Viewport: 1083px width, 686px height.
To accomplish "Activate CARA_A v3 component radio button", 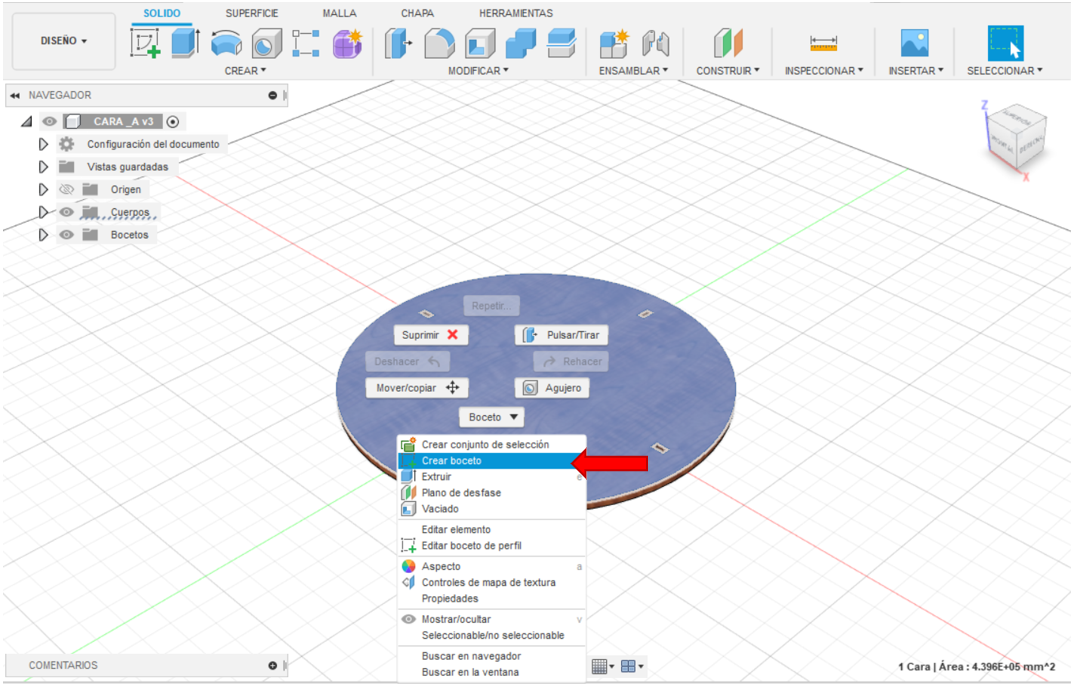I will pos(173,122).
